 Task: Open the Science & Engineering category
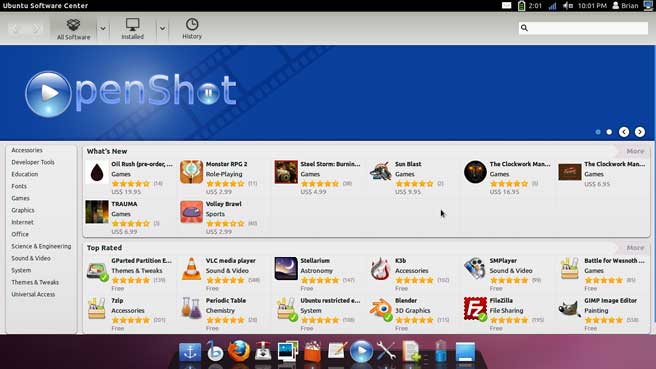(x=41, y=246)
